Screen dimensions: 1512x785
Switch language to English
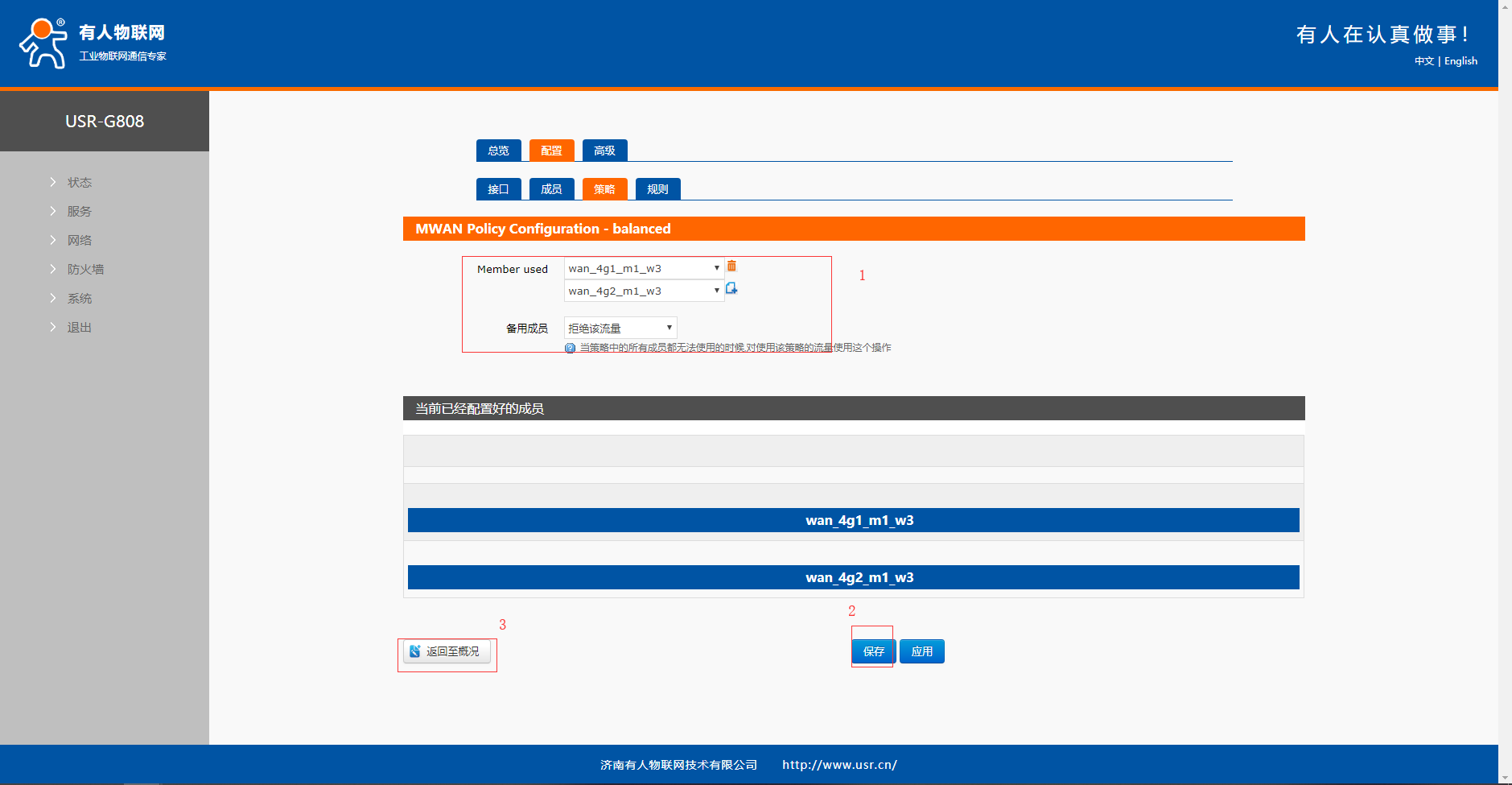point(1461,61)
